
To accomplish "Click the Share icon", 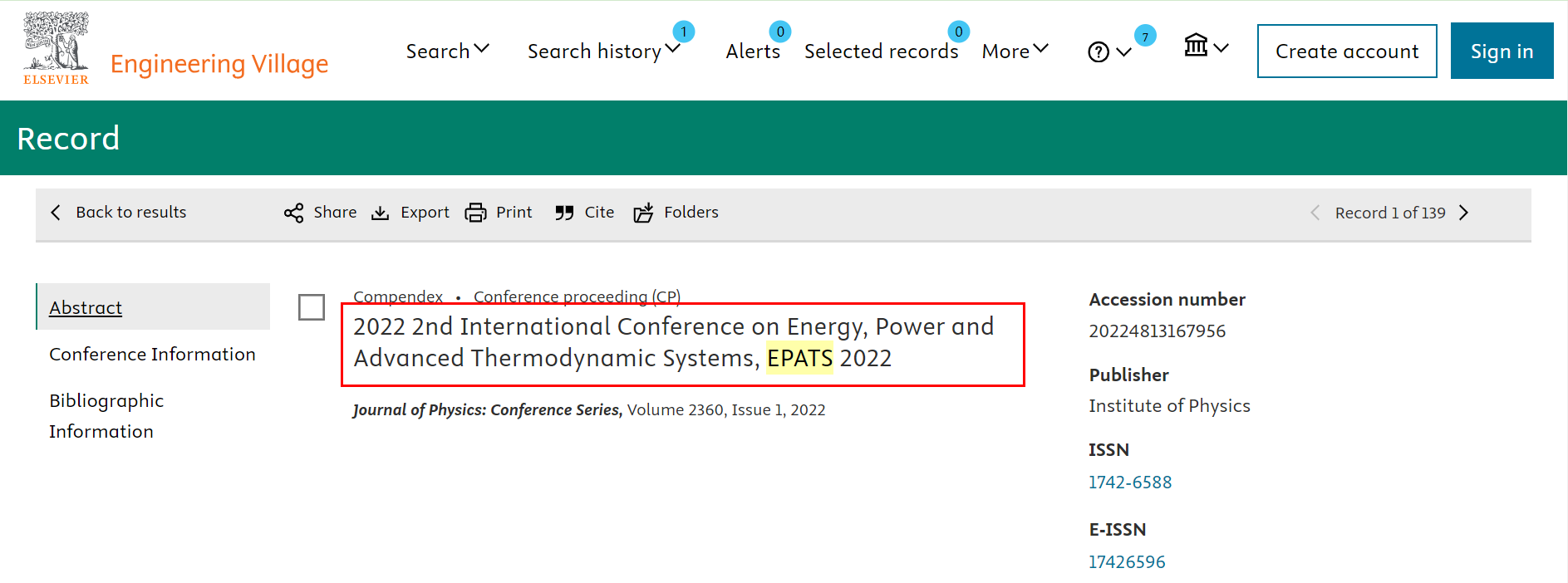I will click(293, 213).
